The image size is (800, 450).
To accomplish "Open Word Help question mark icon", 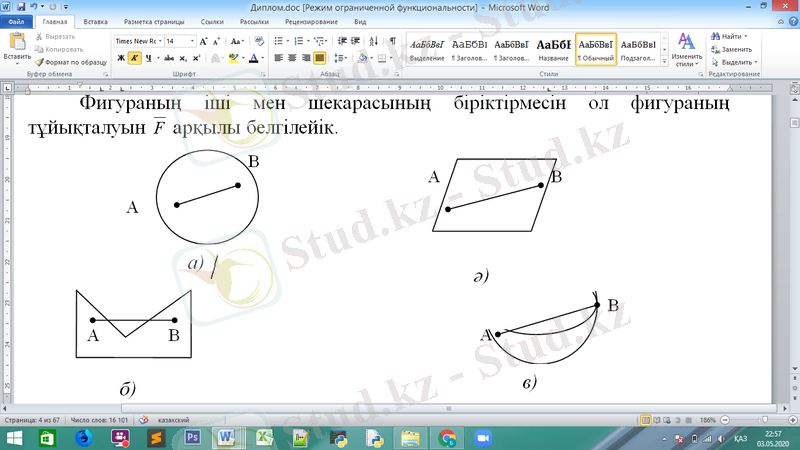I will [x=793, y=21].
